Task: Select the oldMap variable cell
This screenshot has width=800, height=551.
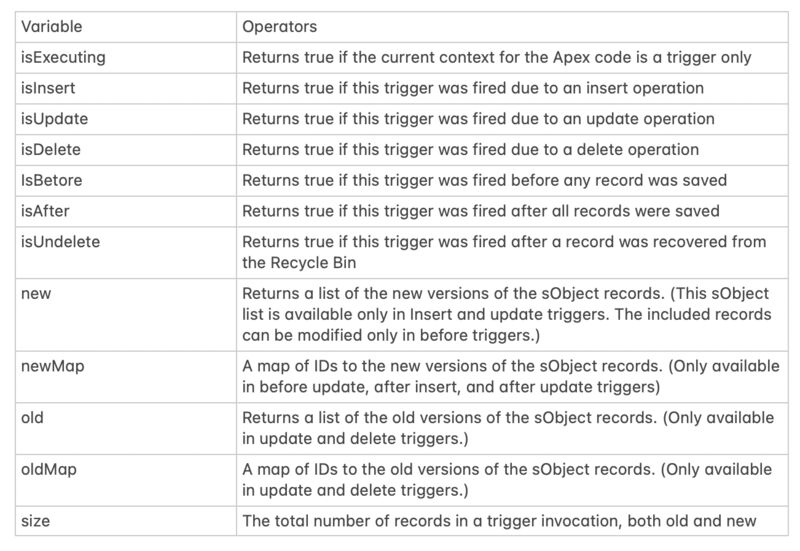Action: 126,480
